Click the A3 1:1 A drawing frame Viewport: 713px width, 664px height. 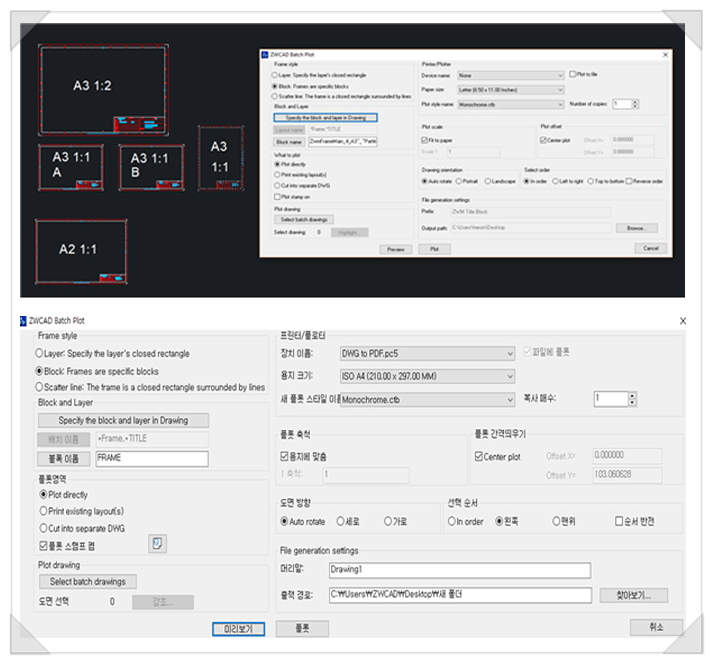click(x=71, y=167)
